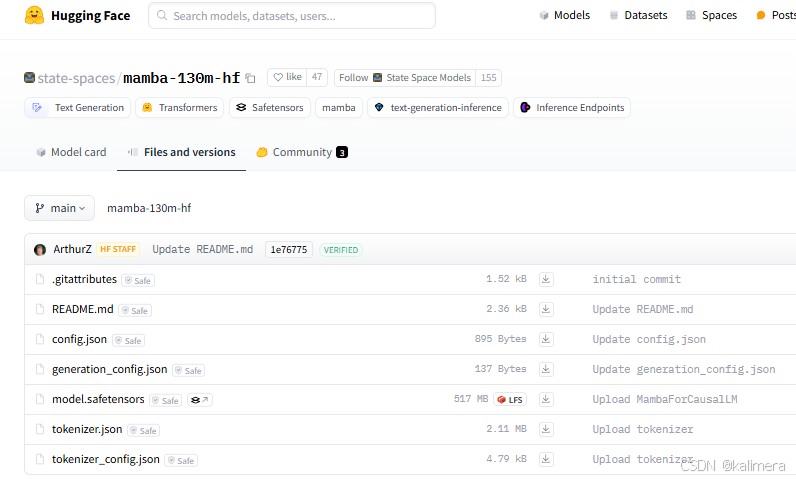
Task: Open 'Update config.json' commit message
Action: click(649, 339)
